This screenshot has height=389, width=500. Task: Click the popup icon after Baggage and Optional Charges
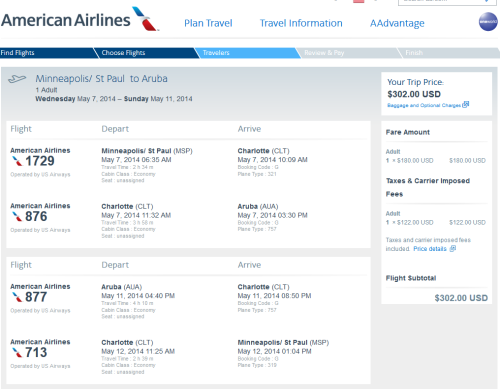(466, 105)
